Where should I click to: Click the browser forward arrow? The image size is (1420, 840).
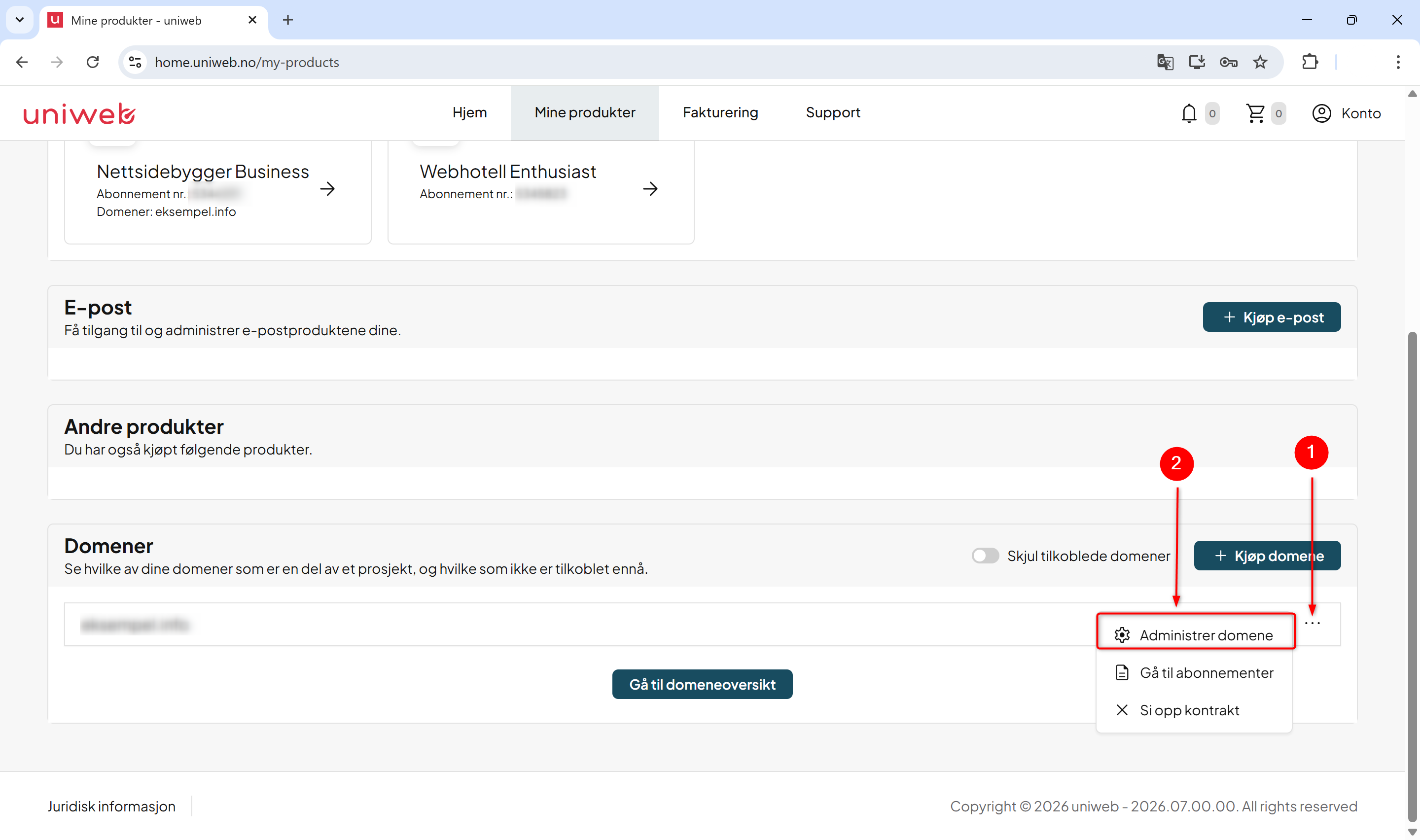[57, 62]
